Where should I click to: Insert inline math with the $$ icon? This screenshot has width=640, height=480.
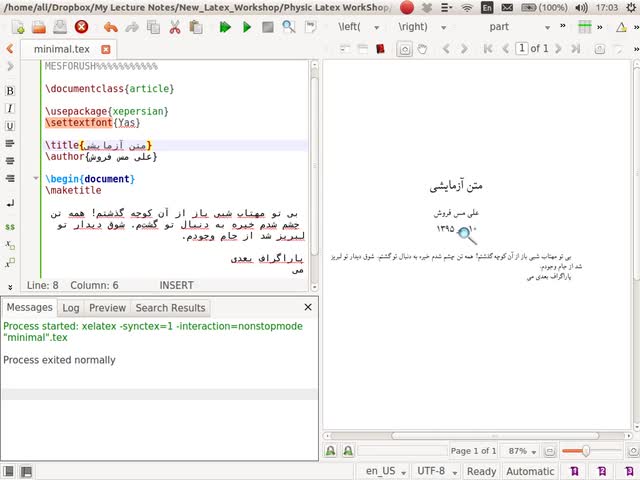(x=10, y=227)
